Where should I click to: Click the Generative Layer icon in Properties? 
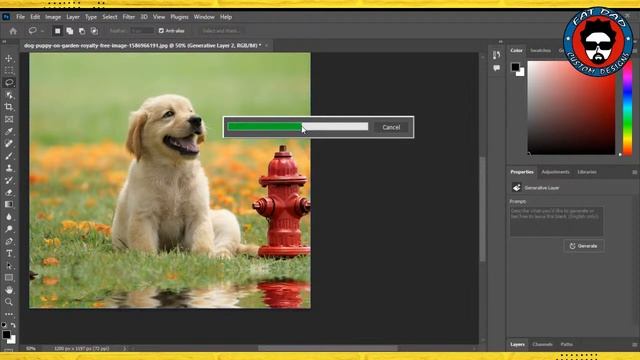pyautogui.click(x=516, y=187)
